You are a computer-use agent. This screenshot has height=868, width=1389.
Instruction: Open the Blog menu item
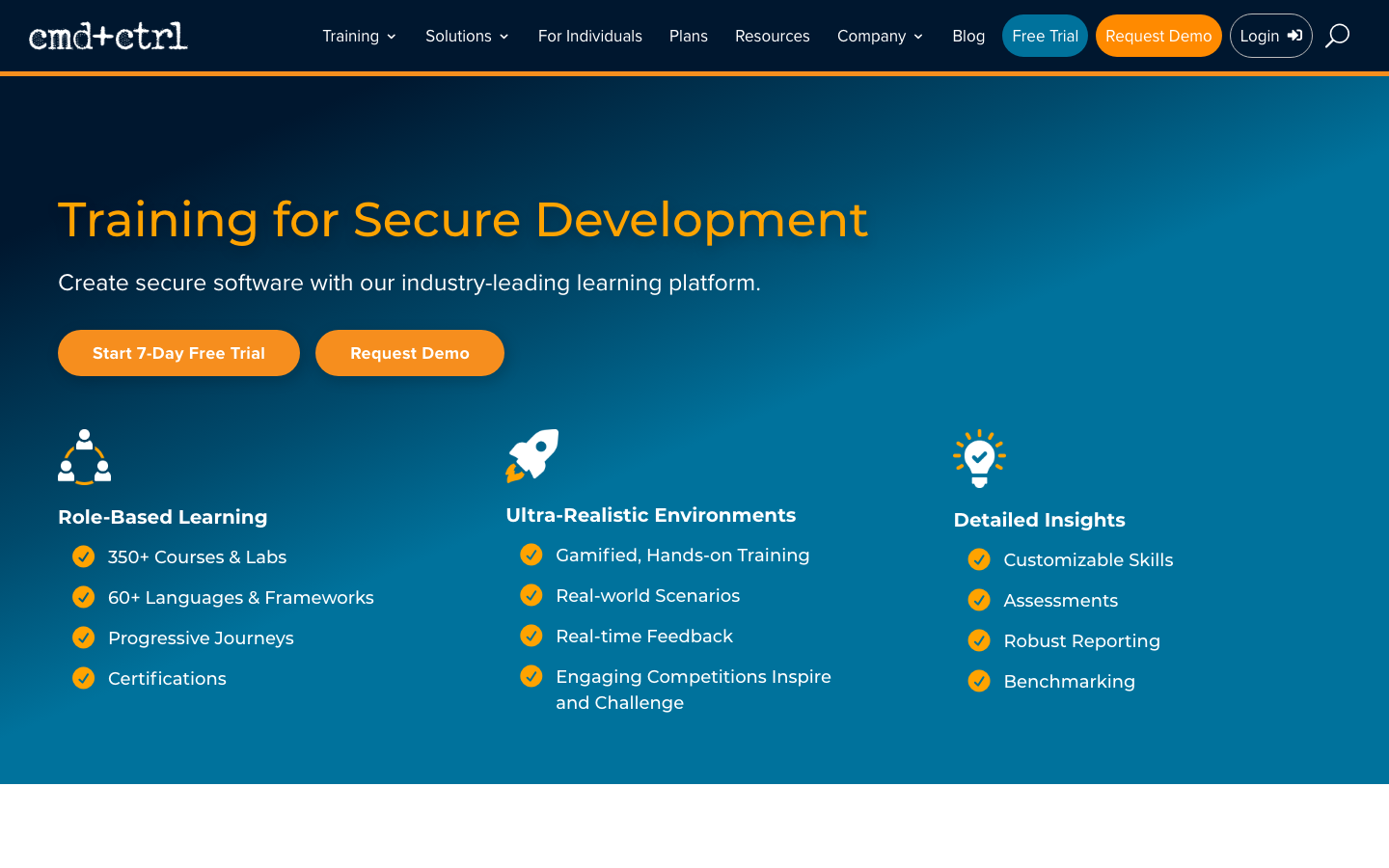[x=968, y=36]
